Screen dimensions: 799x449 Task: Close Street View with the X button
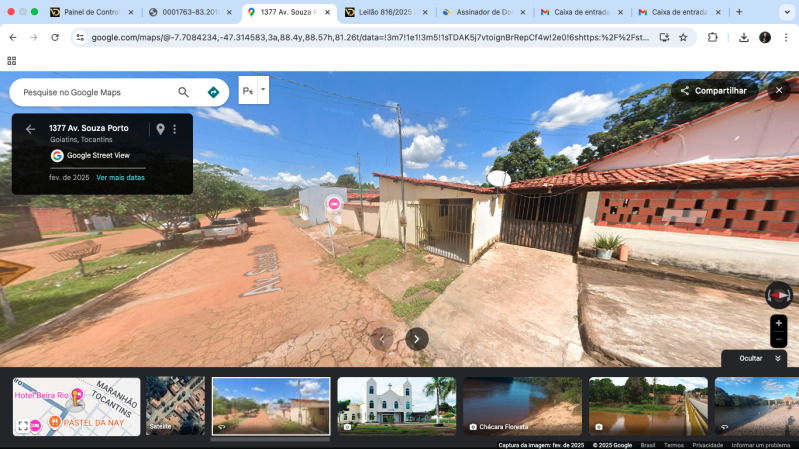(x=779, y=90)
